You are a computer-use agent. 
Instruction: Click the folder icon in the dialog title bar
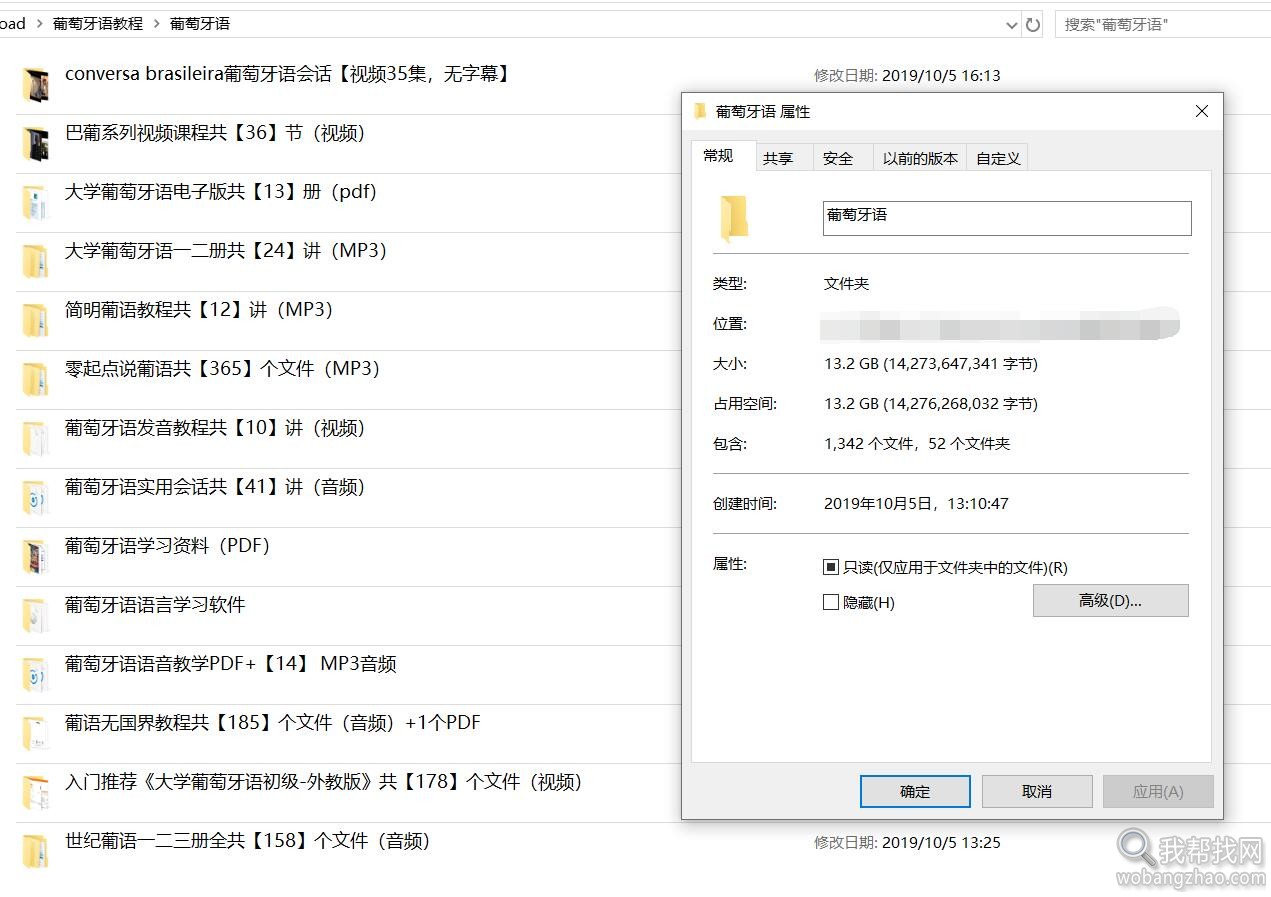click(698, 112)
